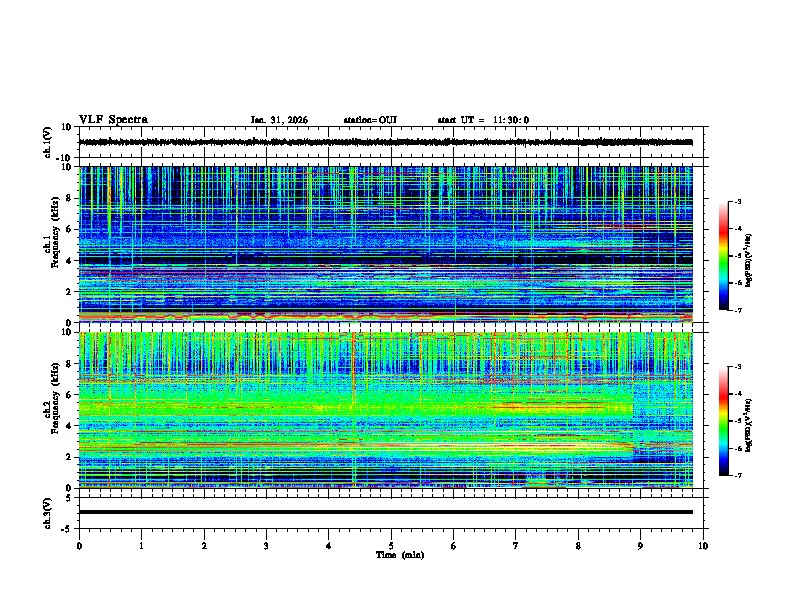The height and width of the screenshot is (612, 792).
Task: Select the date 'Jan. 31, 2026'
Action: 279,120
